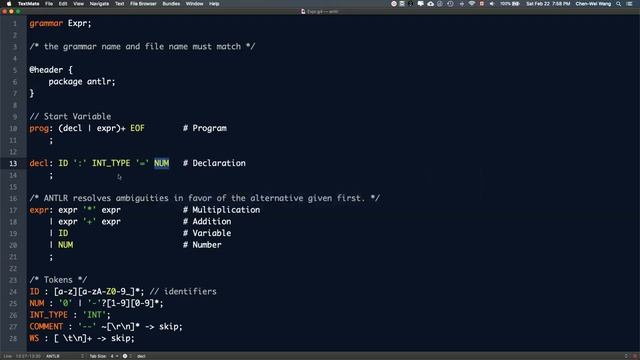Click the '# Variable' label
The image size is (640, 360).
coord(207,233)
